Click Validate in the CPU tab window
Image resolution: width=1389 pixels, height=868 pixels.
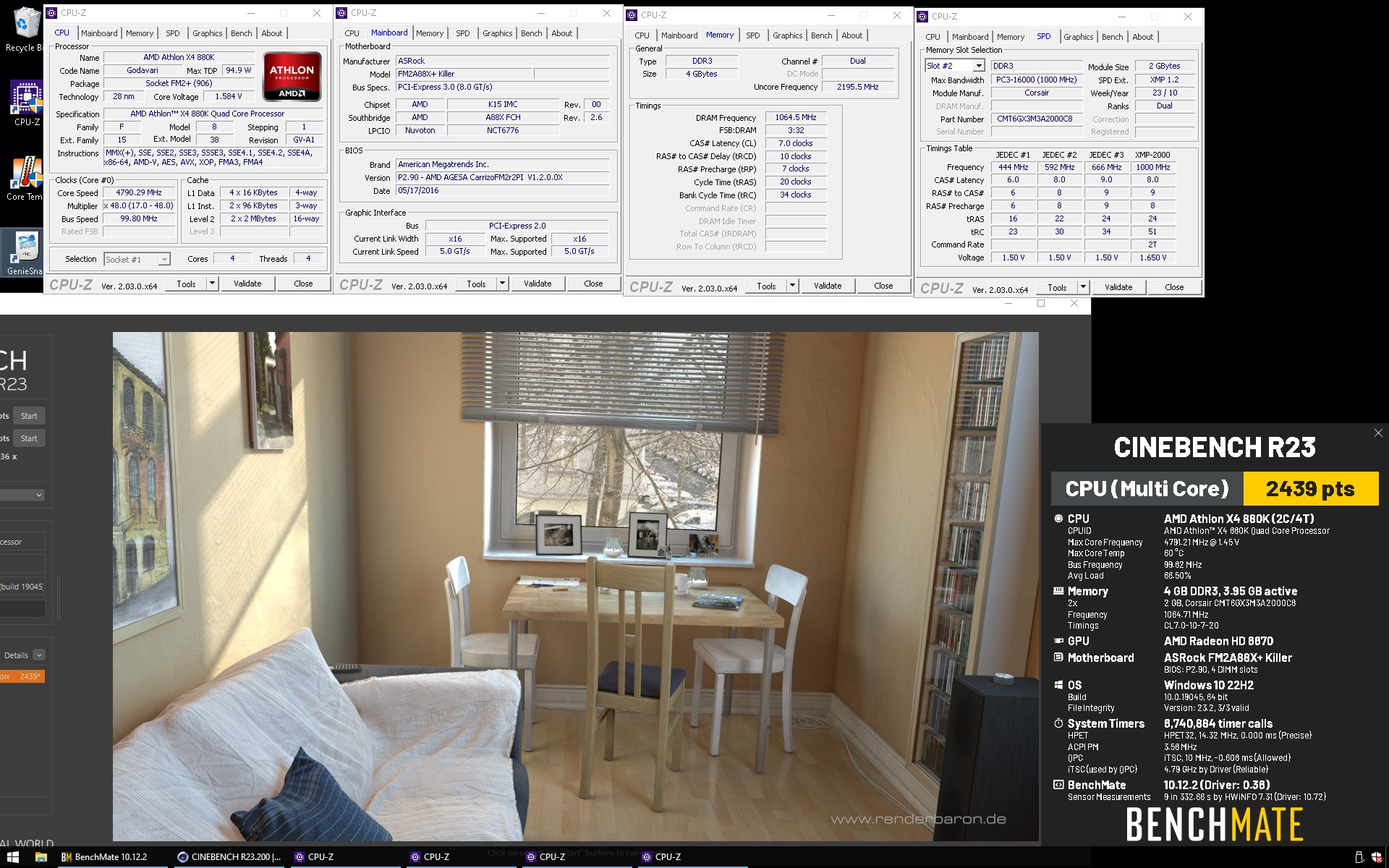[247, 284]
